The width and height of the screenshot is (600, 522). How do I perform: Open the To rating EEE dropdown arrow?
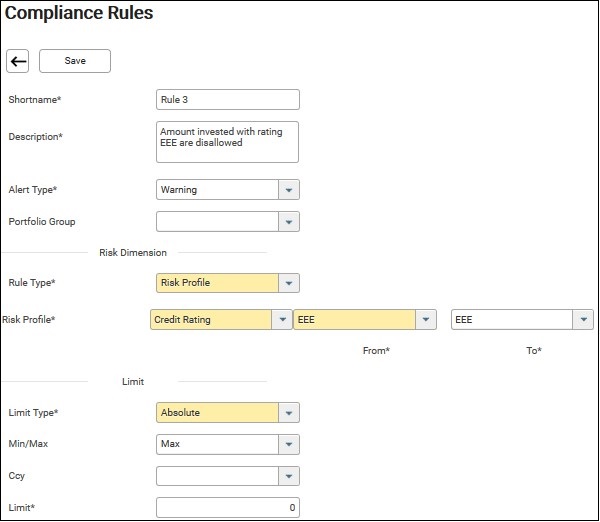pyautogui.click(x=583, y=320)
